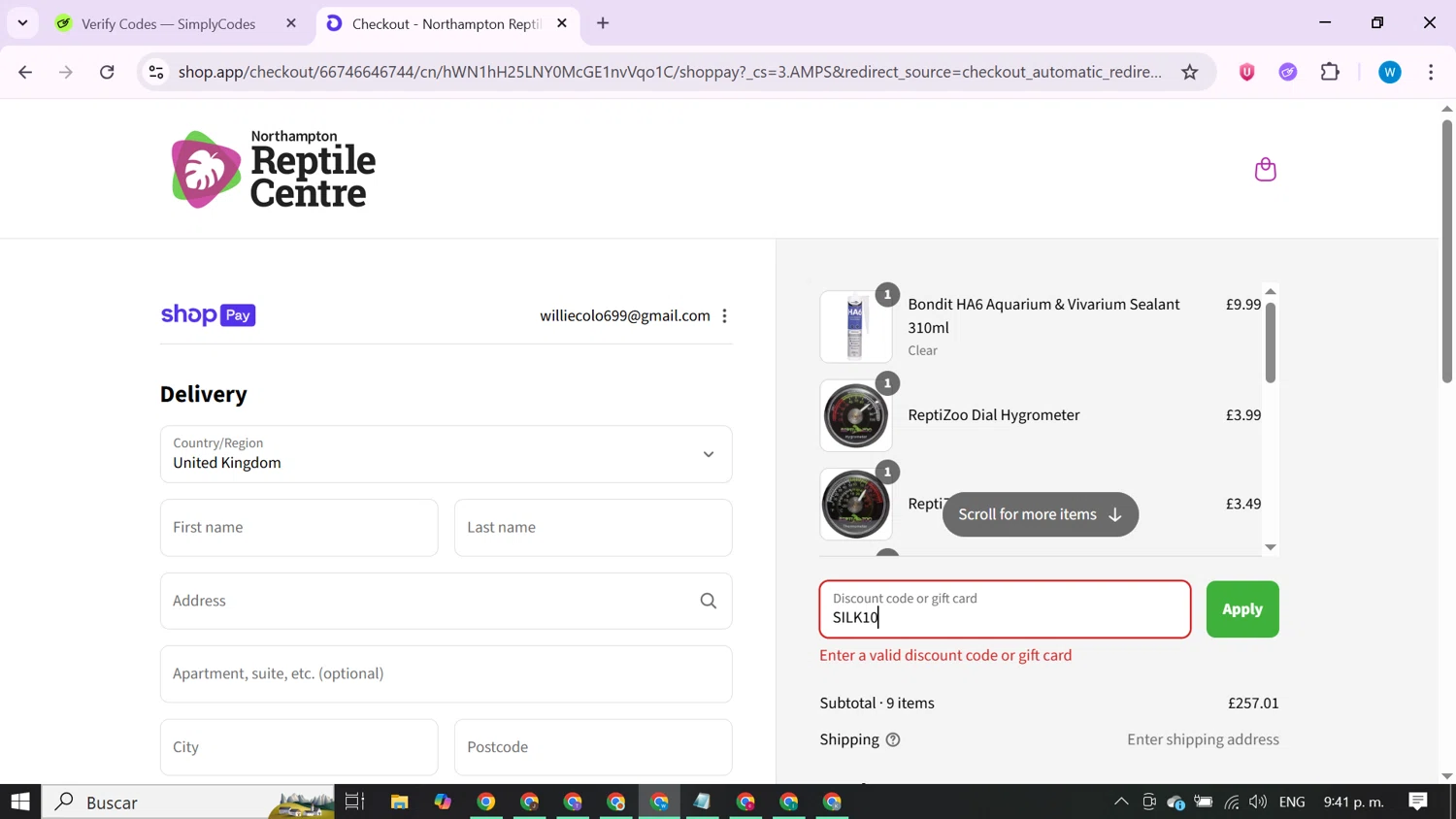
Task: Bookmark this page with the star icon
Action: coord(1189,72)
